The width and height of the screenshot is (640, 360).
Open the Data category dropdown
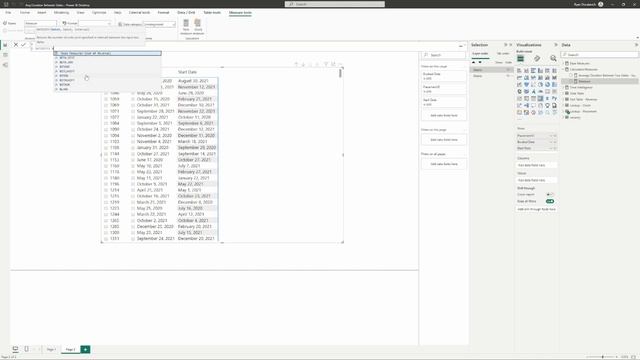click(x=159, y=24)
